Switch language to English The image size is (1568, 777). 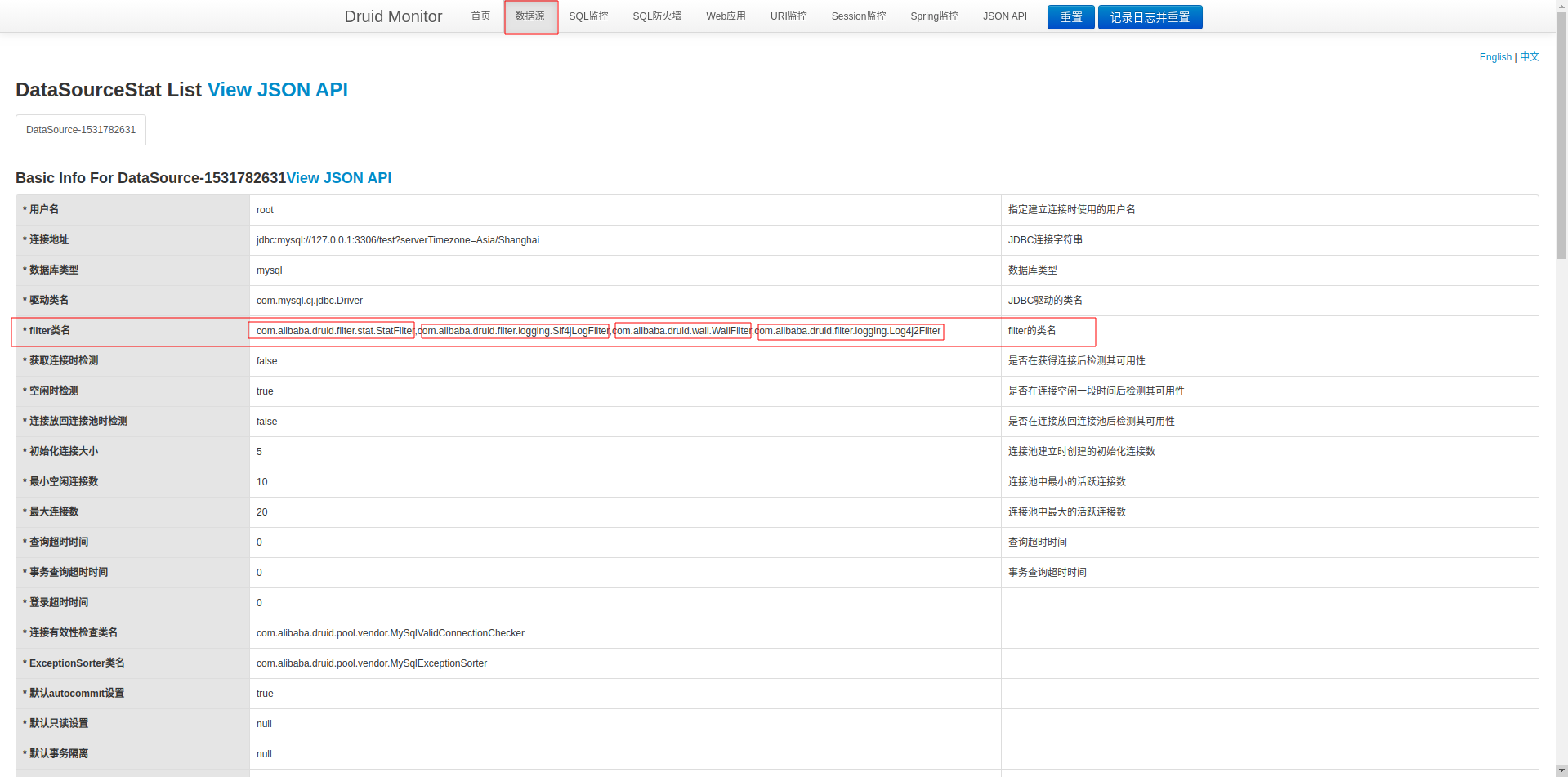pos(1495,57)
